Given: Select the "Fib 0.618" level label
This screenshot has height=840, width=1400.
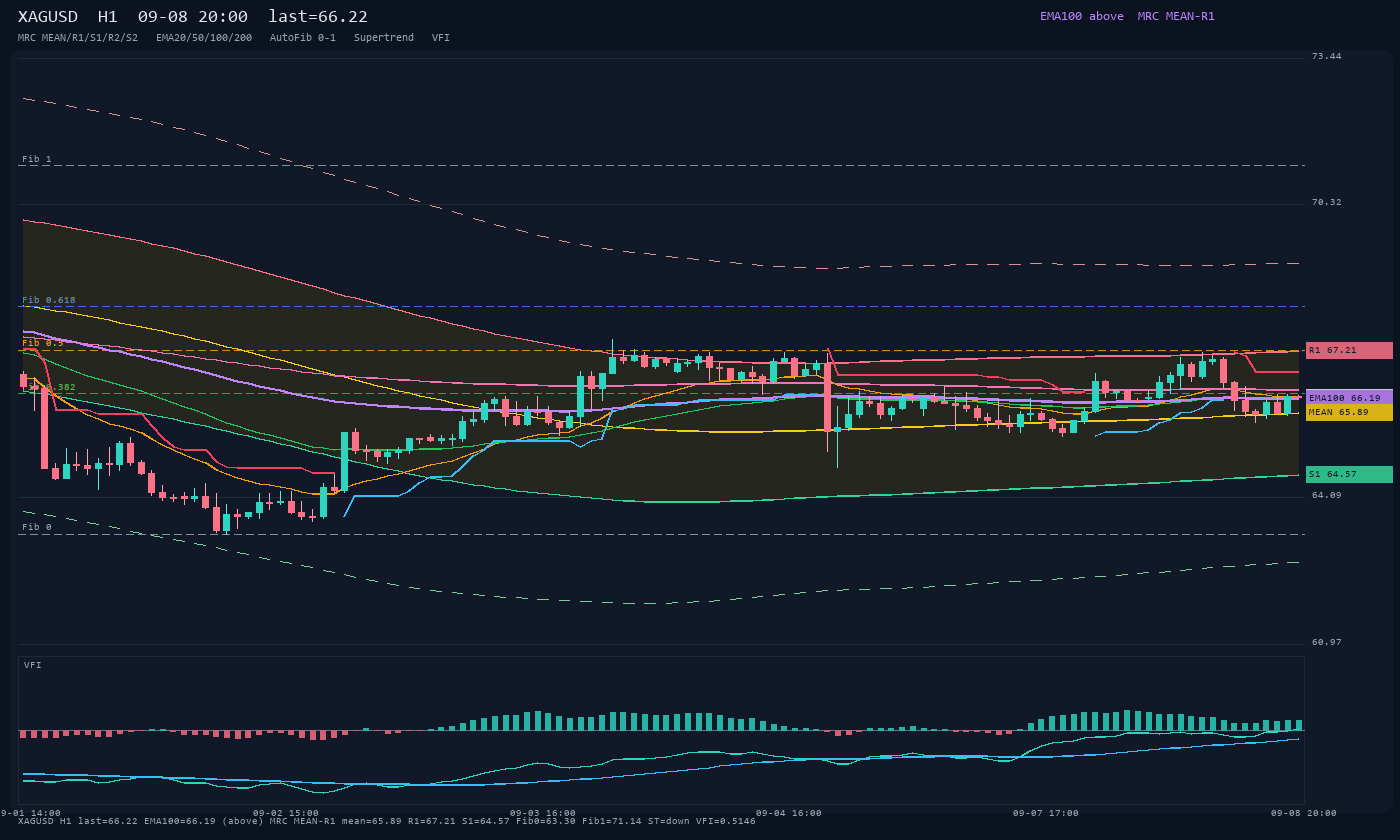Looking at the screenshot, I should (49, 301).
